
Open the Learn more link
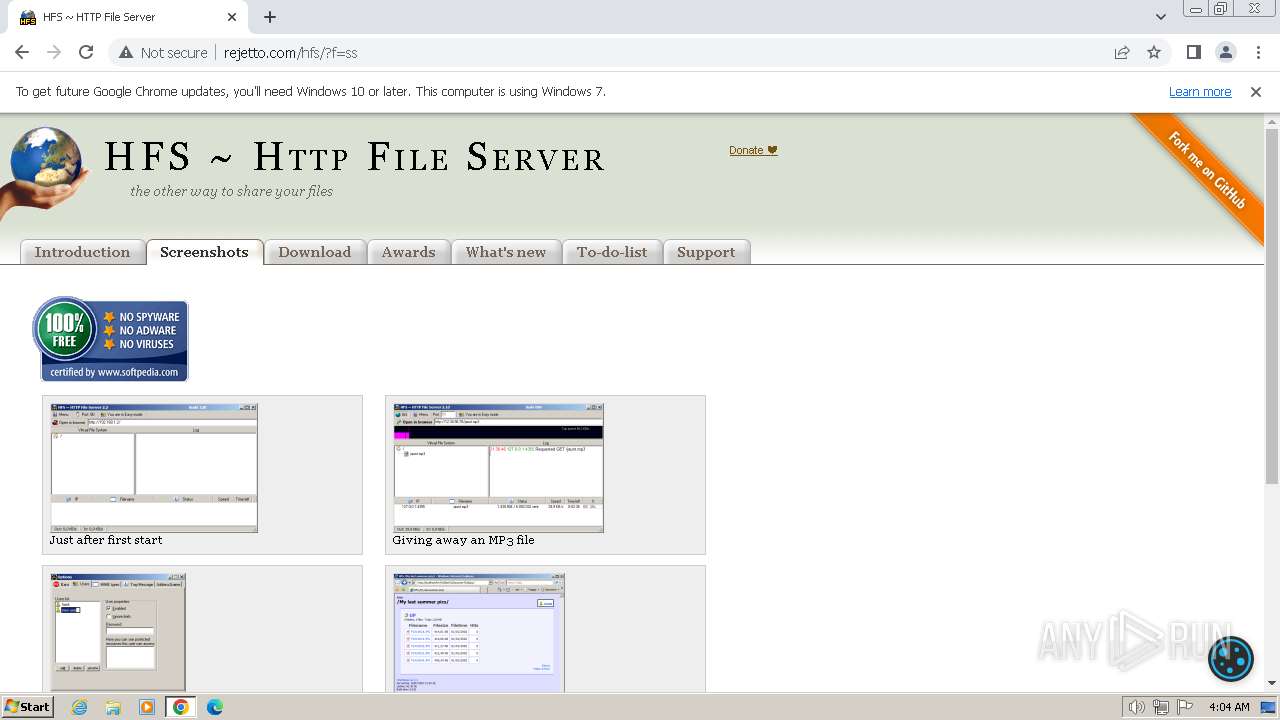1200,91
